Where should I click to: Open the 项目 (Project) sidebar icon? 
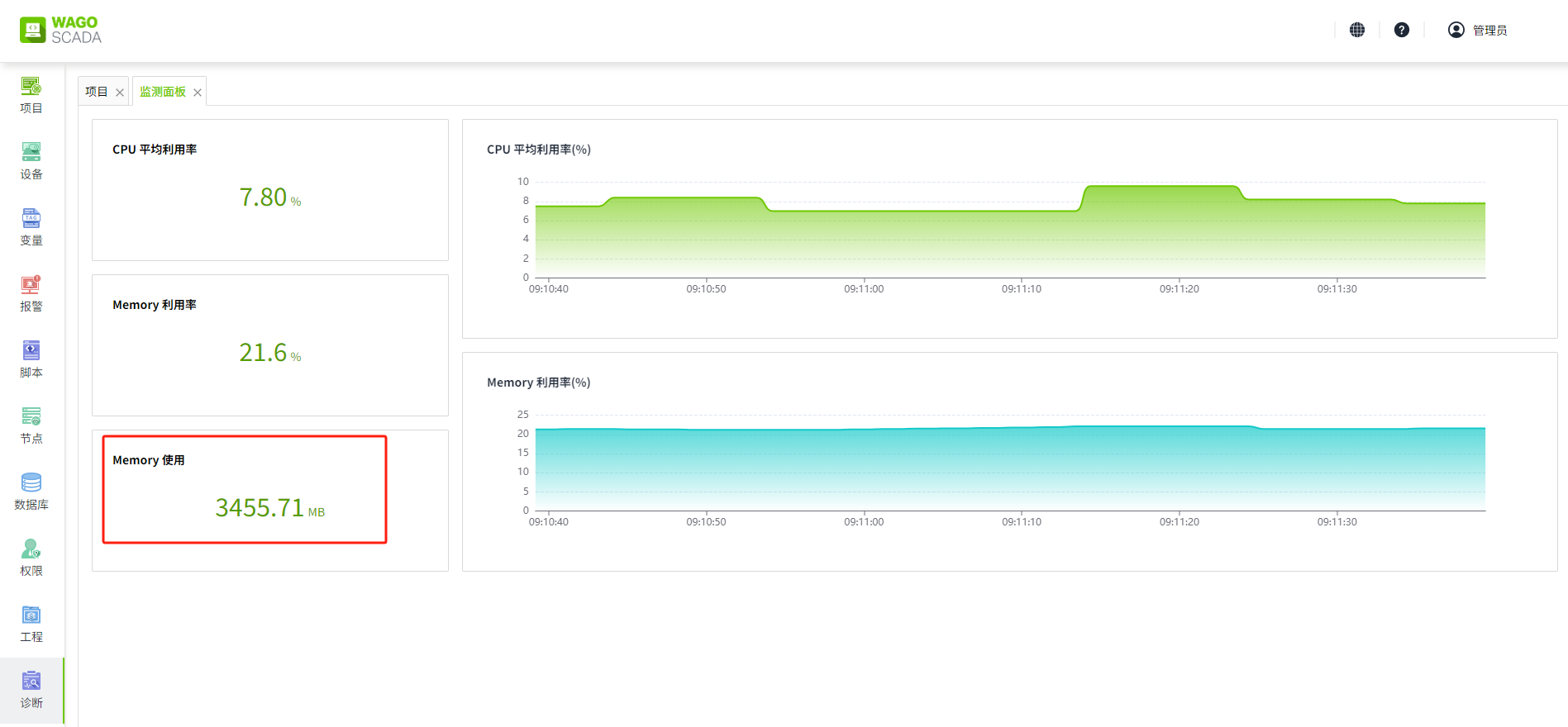tap(31, 95)
